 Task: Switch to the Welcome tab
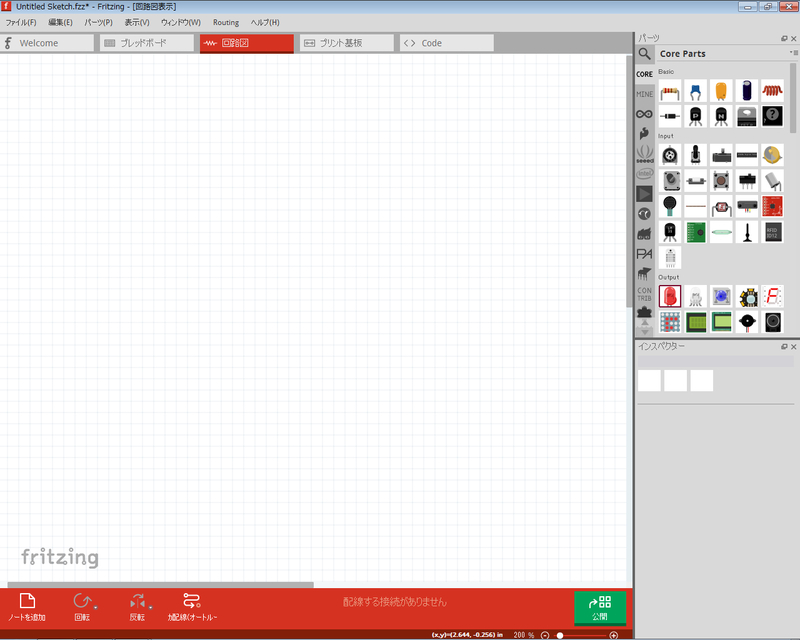pyautogui.click(x=47, y=43)
